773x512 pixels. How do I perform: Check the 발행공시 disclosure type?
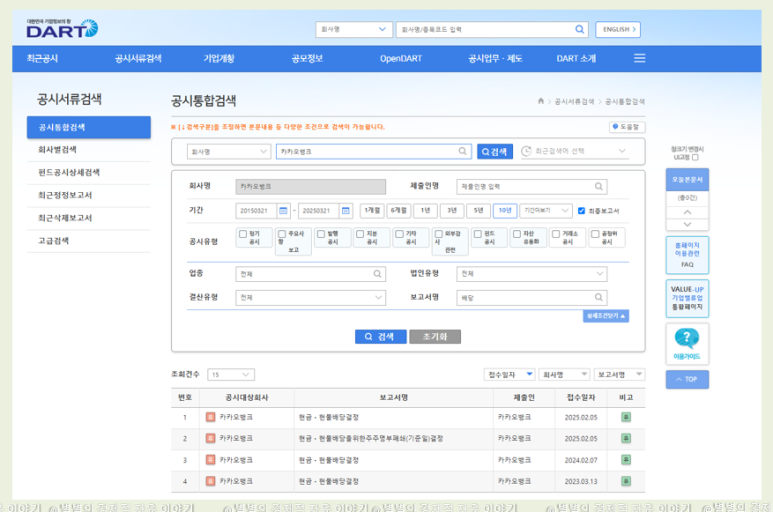pyautogui.click(x=321, y=234)
